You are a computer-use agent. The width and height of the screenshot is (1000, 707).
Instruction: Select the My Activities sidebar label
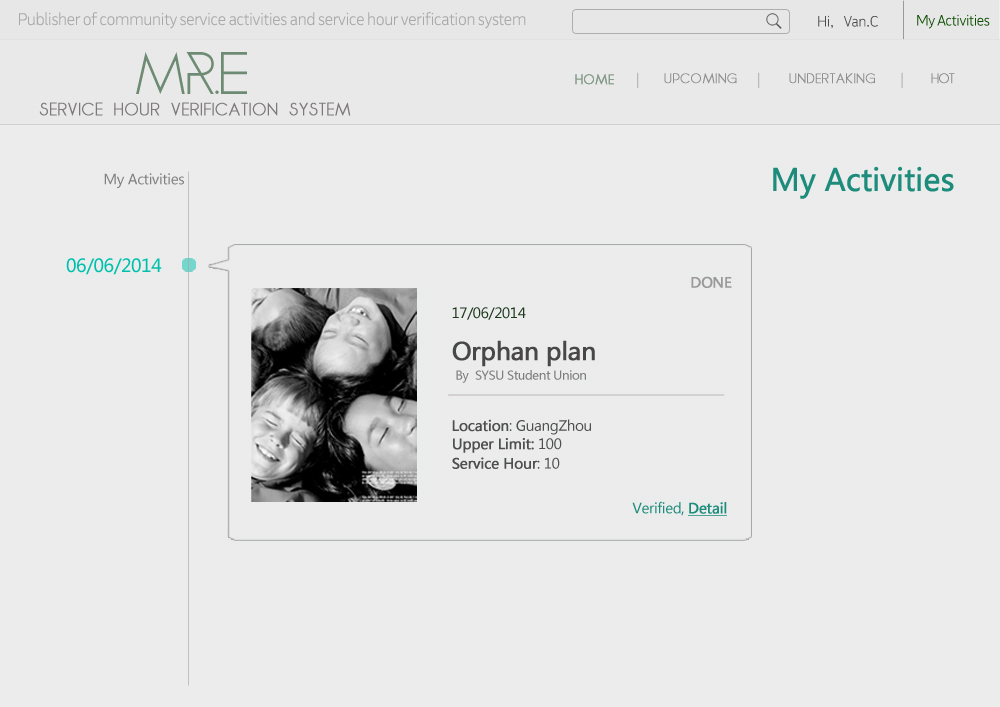click(x=143, y=179)
